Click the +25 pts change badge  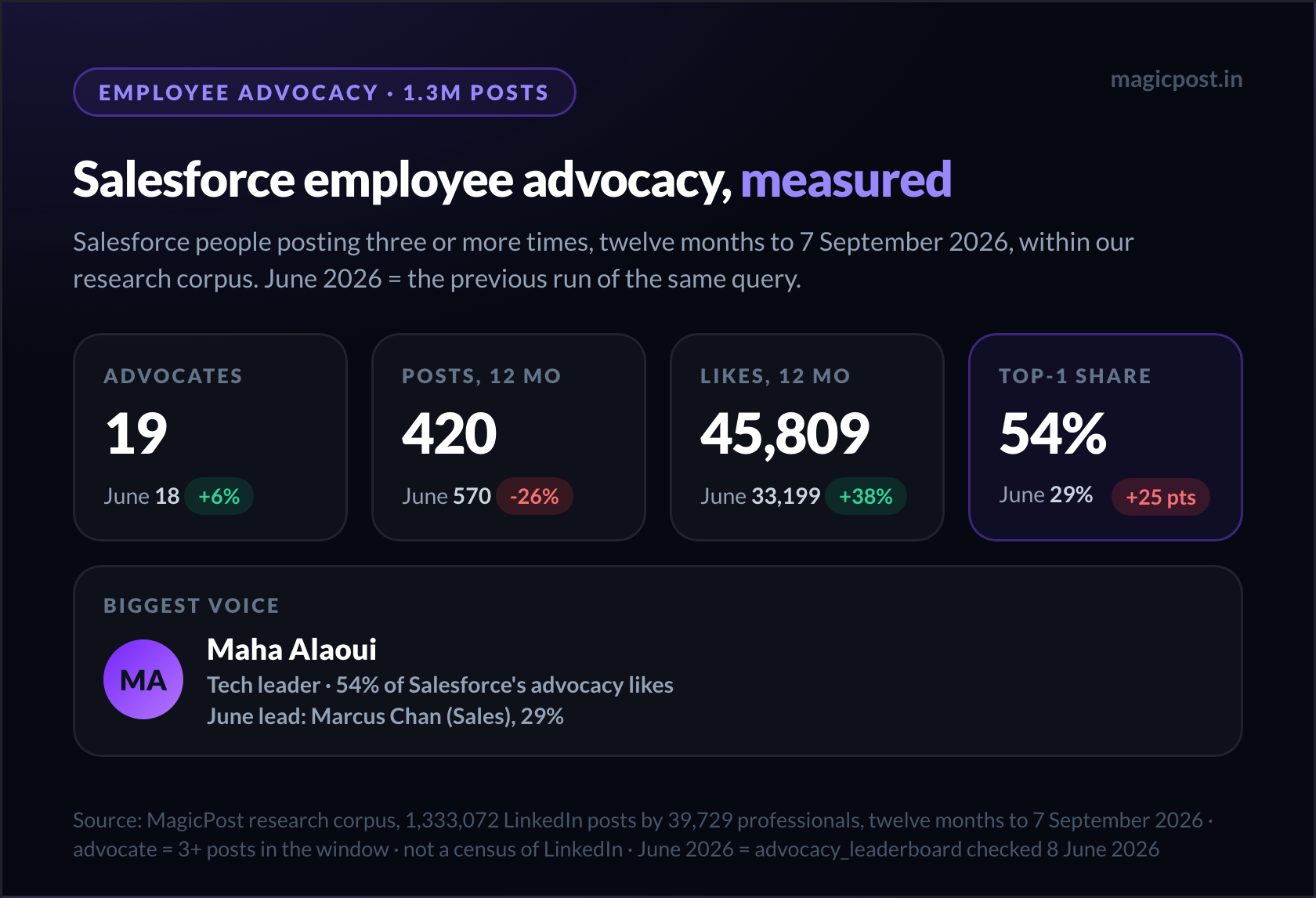tap(1160, 497)
